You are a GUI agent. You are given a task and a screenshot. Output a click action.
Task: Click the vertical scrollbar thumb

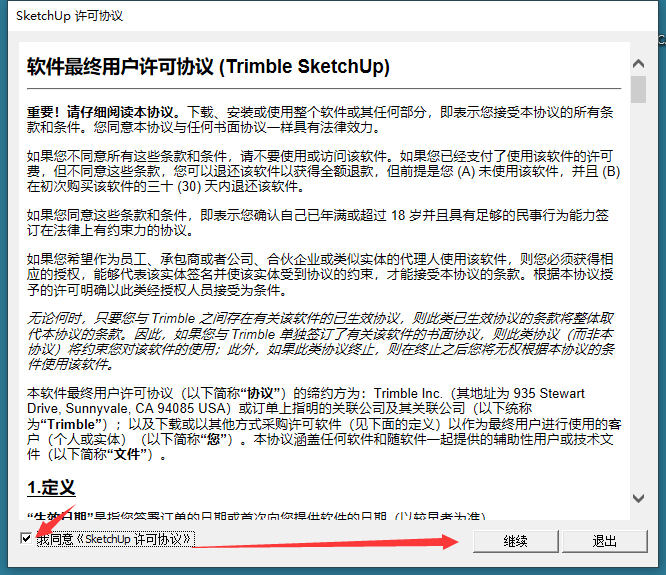point(638,89)
